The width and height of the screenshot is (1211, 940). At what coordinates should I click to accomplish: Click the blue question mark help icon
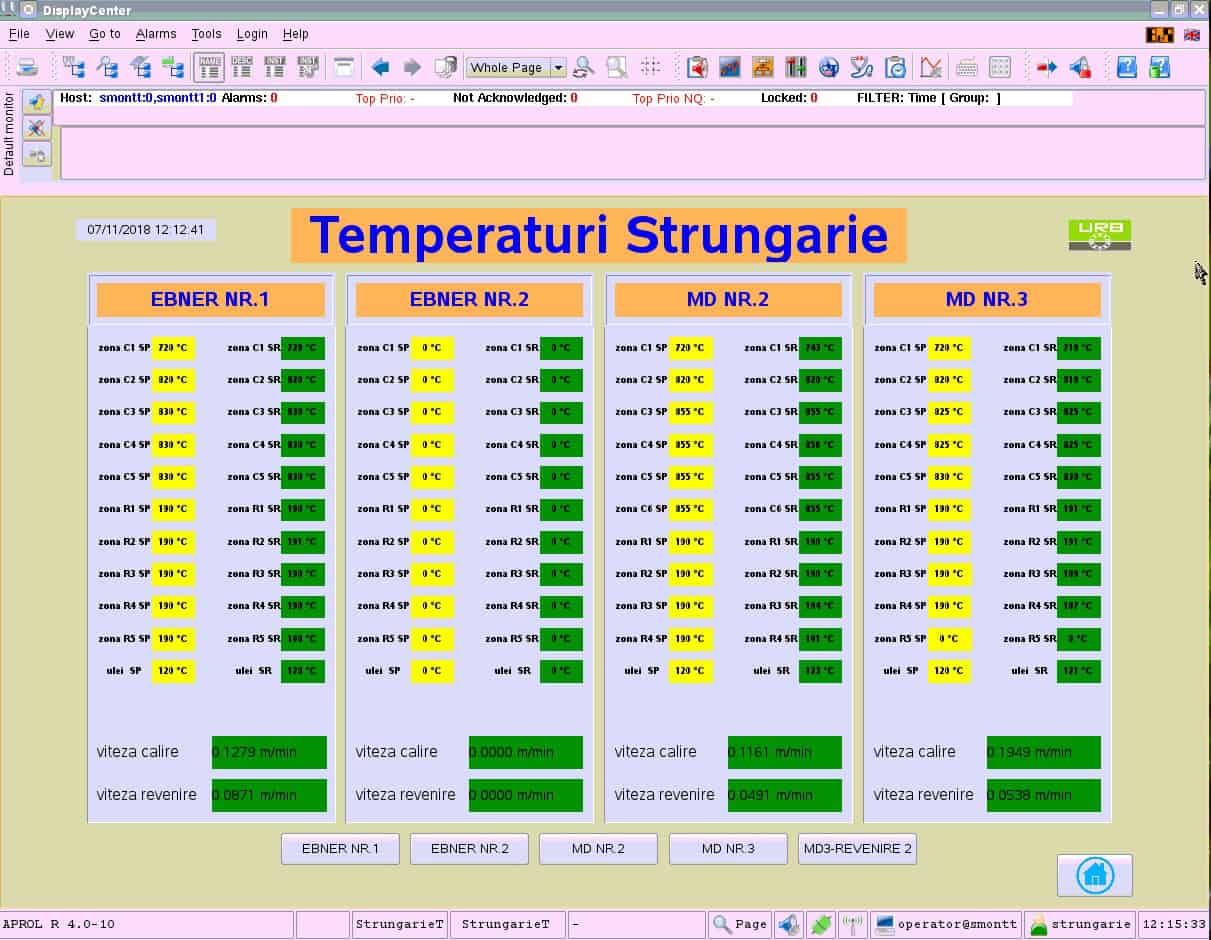pos(1127,68)
